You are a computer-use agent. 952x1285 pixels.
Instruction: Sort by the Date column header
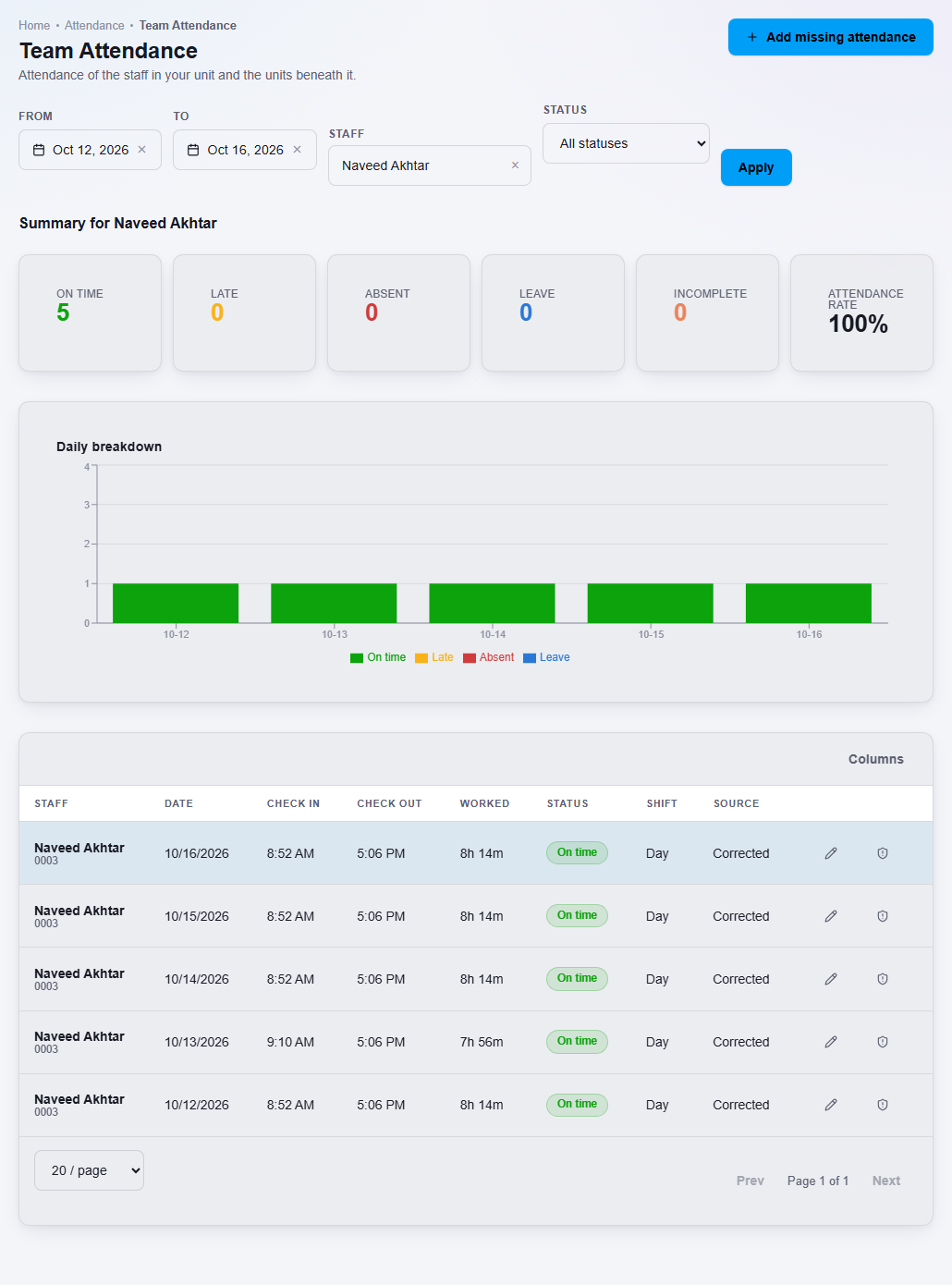(x=178, y=803)
